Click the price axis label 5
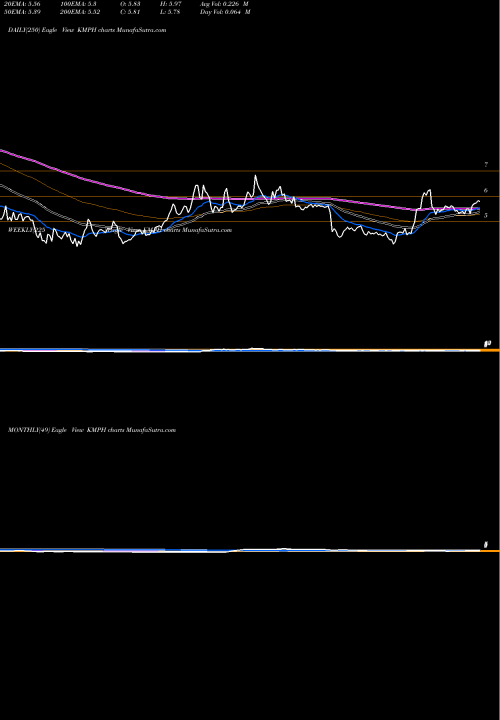Screen dimensions: 500x720 (x=486, y=215)
